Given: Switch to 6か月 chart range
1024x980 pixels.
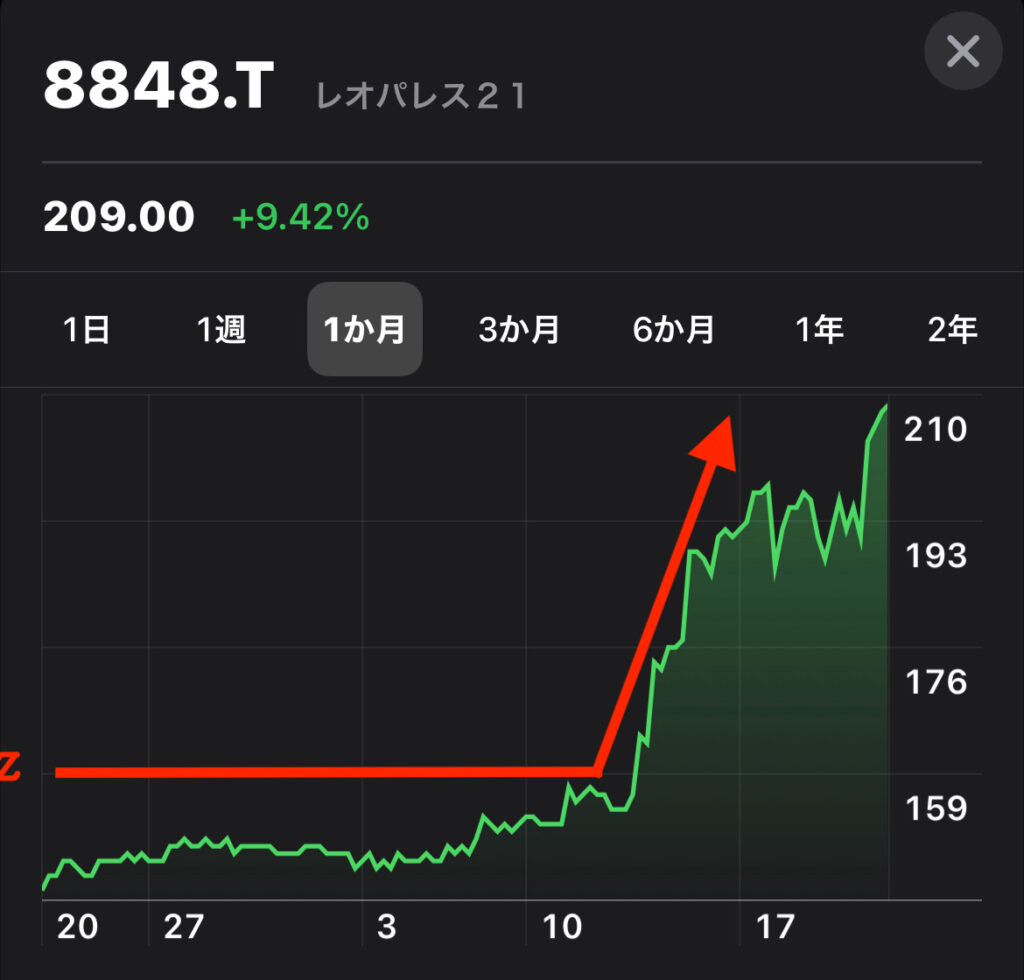Looking at the screenshot, I should coord(674,330).
